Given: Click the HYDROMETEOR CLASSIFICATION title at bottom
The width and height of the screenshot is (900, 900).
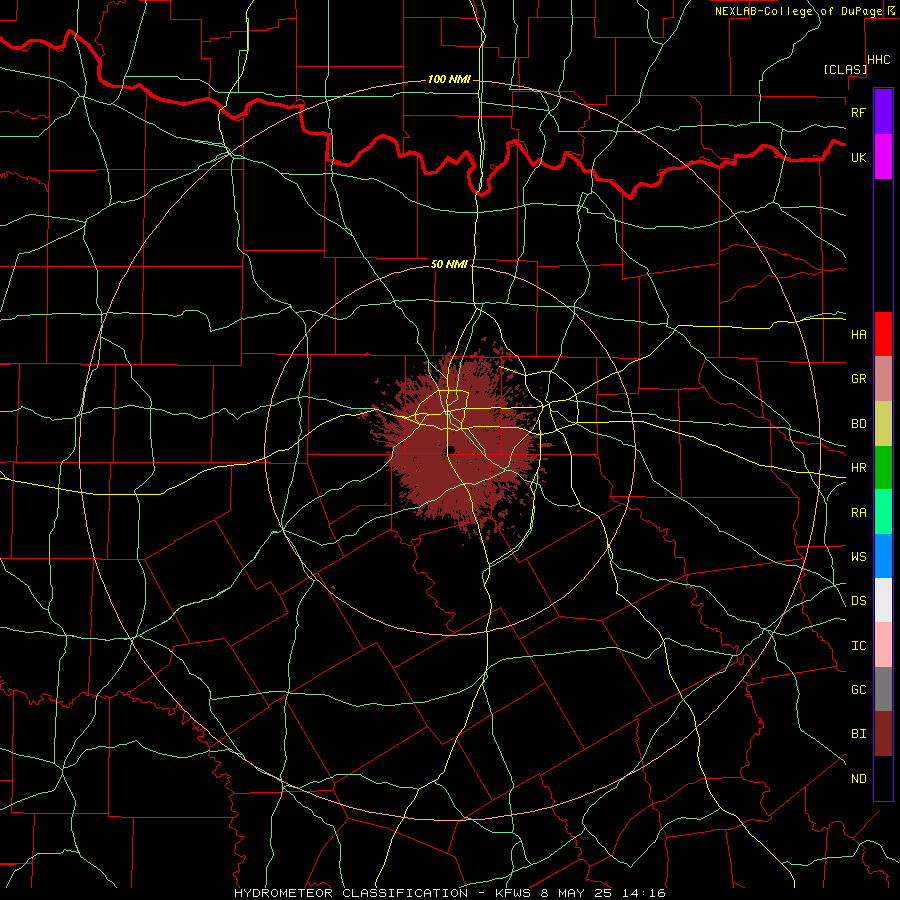Looking at the screenshot, I should click(x=351, y=893).
